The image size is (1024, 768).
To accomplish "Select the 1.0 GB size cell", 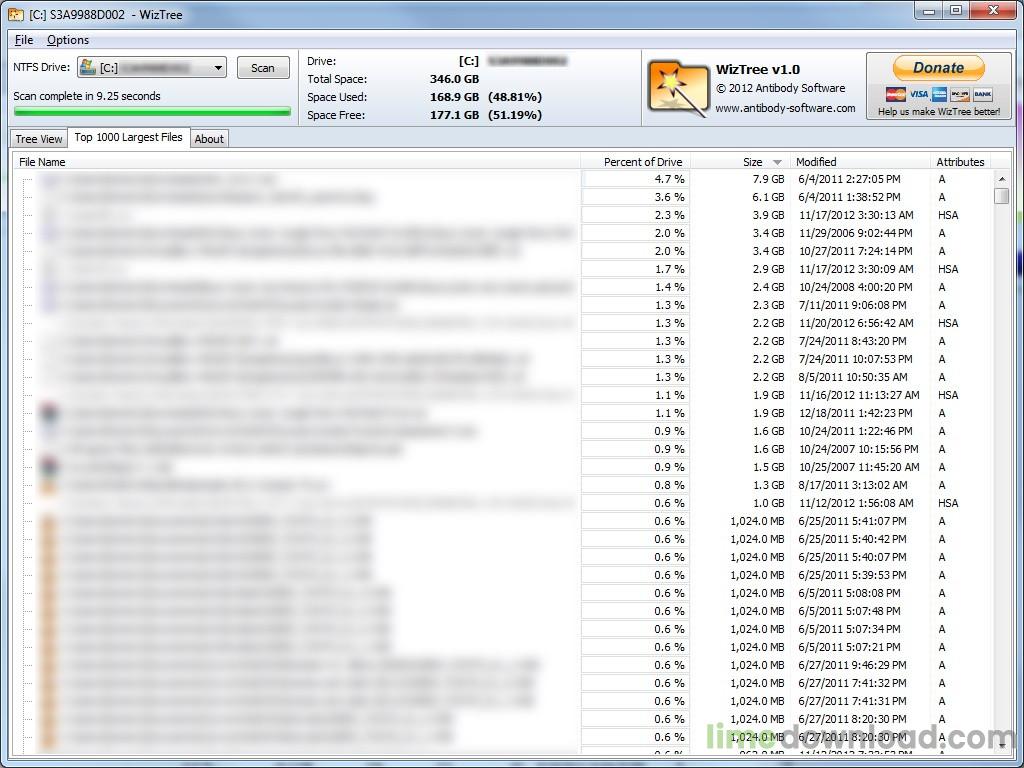I will pyautogui.click(x=768, y=504).
